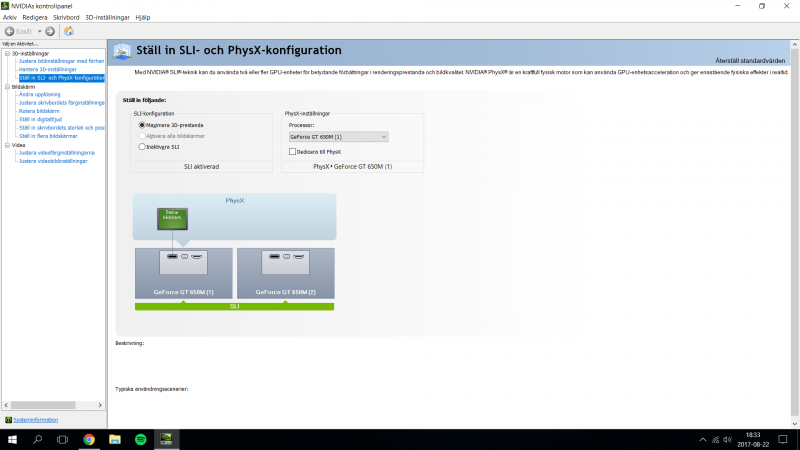Open the Action Center notifications icon
This screenshot has height=450, width=800.
tap(783, 439)
